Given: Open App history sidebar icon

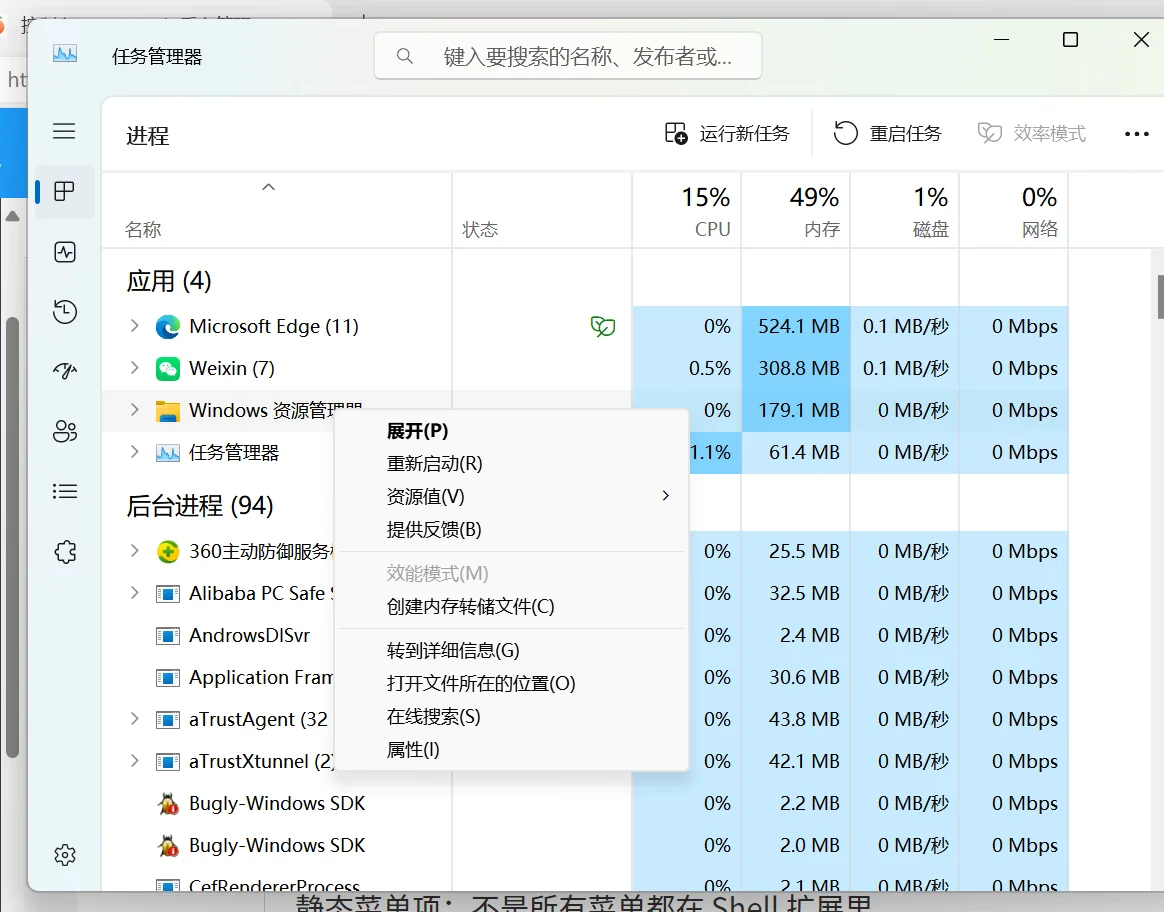Looking at the screenshot, I should [65, 312].
